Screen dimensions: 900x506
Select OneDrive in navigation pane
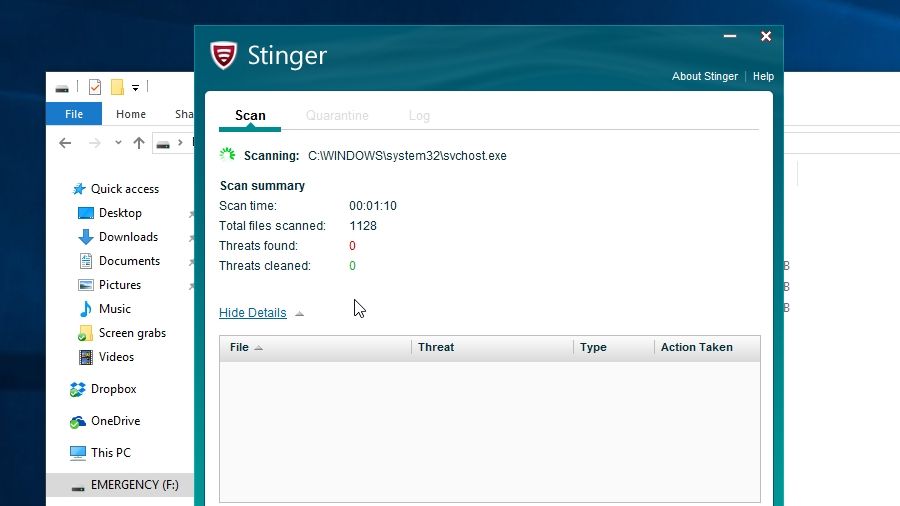pos(115,421)
